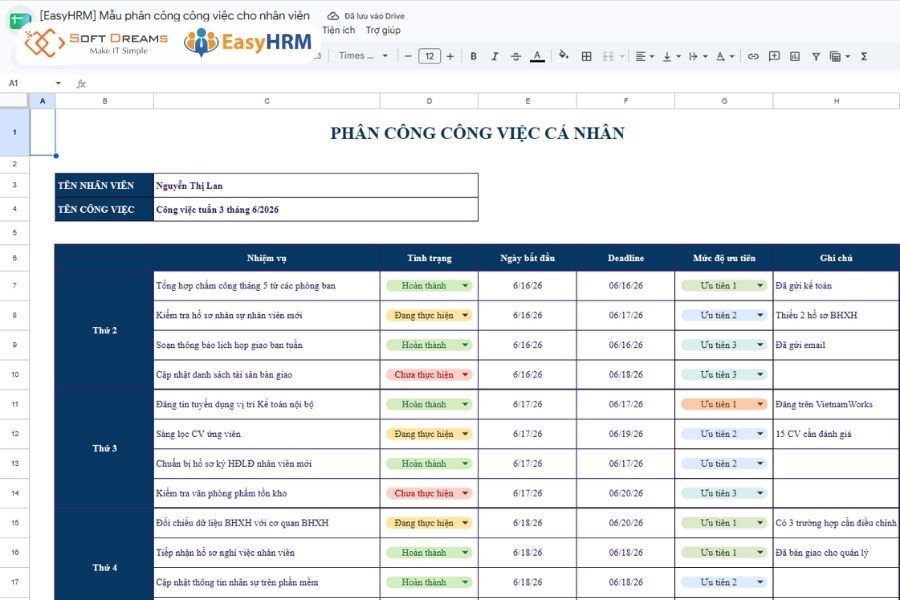Viewport: 900px width, 600px height.
Task: Select the TÊN NHÂN VIÊN label cell
Action: [x=104, y=185]
